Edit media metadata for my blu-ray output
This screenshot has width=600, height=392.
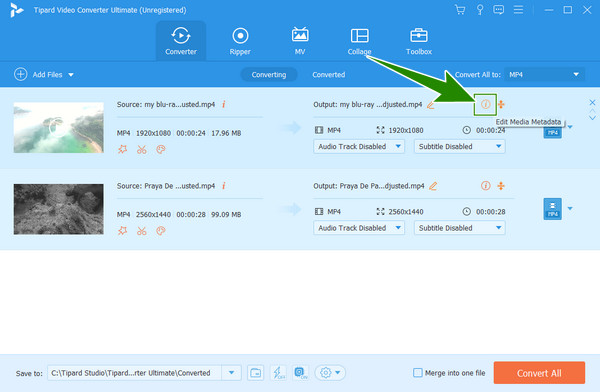tap(485, 104)
